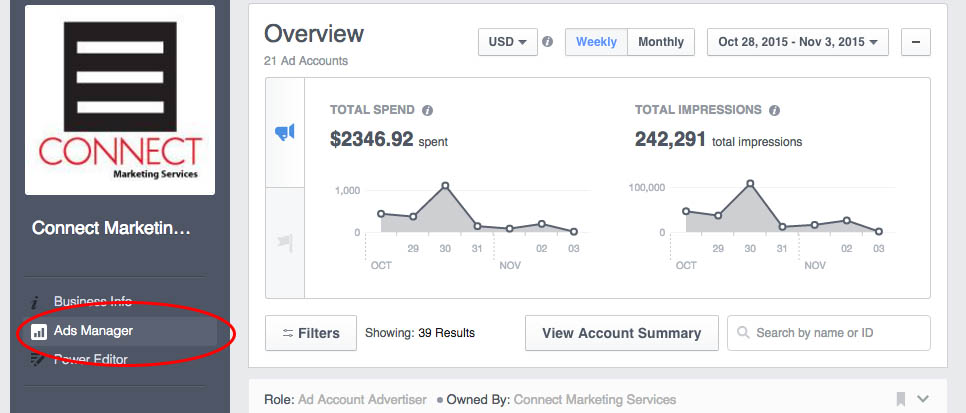Switch the overview to Monthly view
The image size is (966, 413).
(x=661, y=42)
